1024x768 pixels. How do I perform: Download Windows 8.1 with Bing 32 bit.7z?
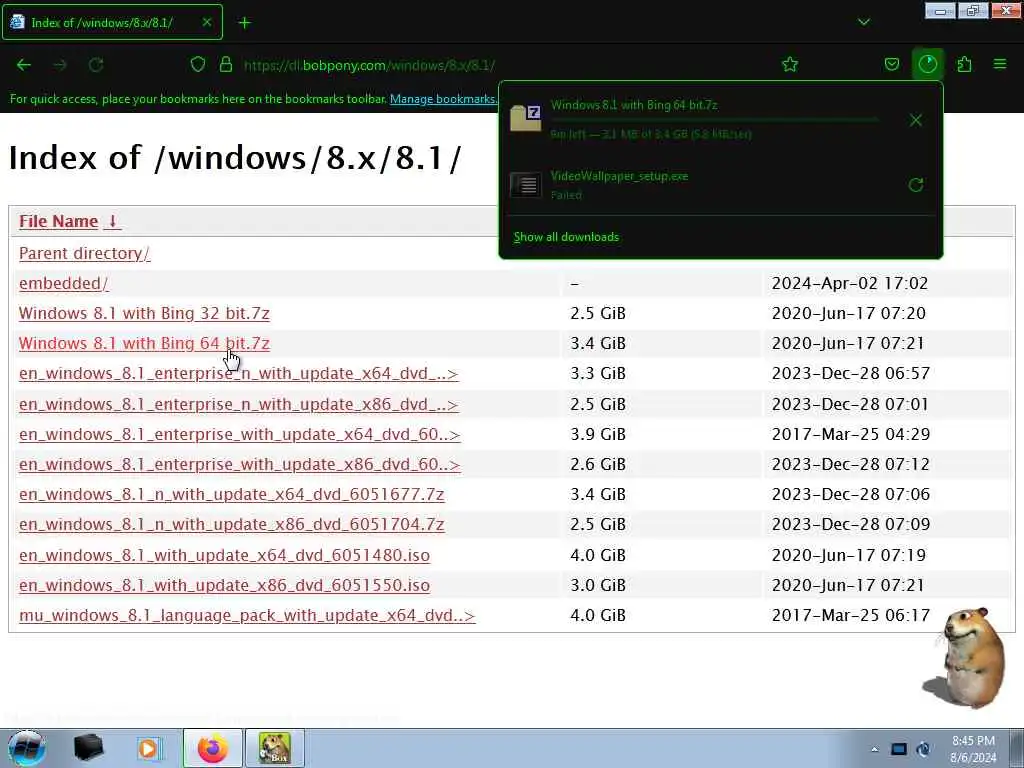(x=144, y=313)
